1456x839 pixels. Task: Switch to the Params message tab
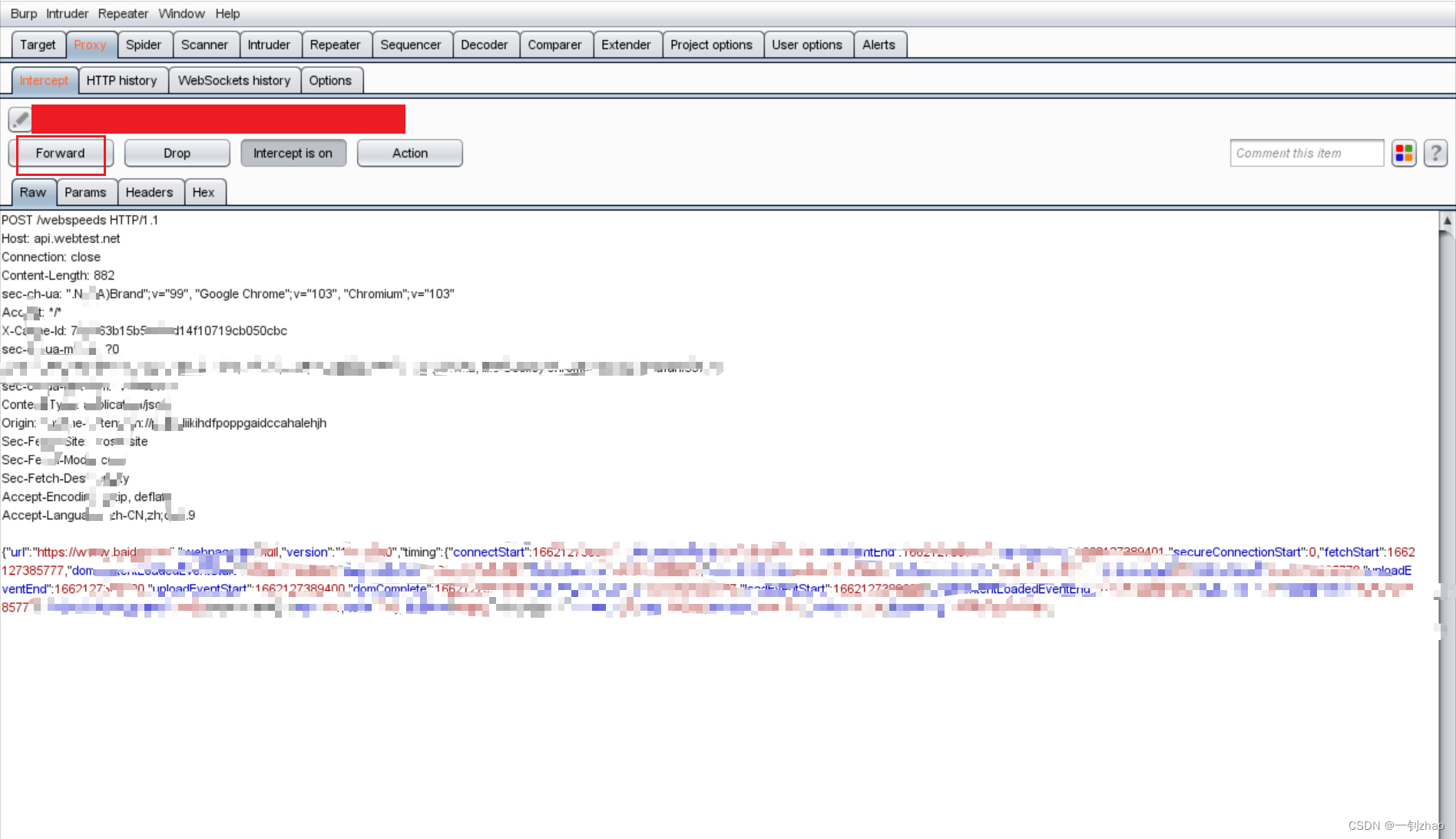pyautogui.click(x=85, y=192)
